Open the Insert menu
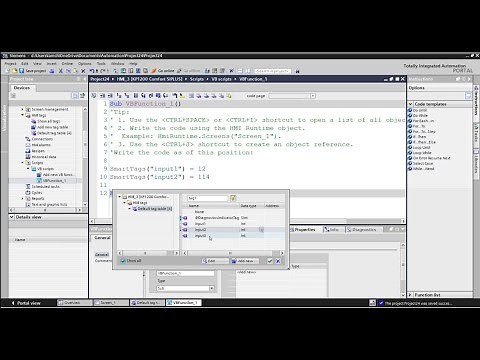480x360 pixels. [52, 63]
